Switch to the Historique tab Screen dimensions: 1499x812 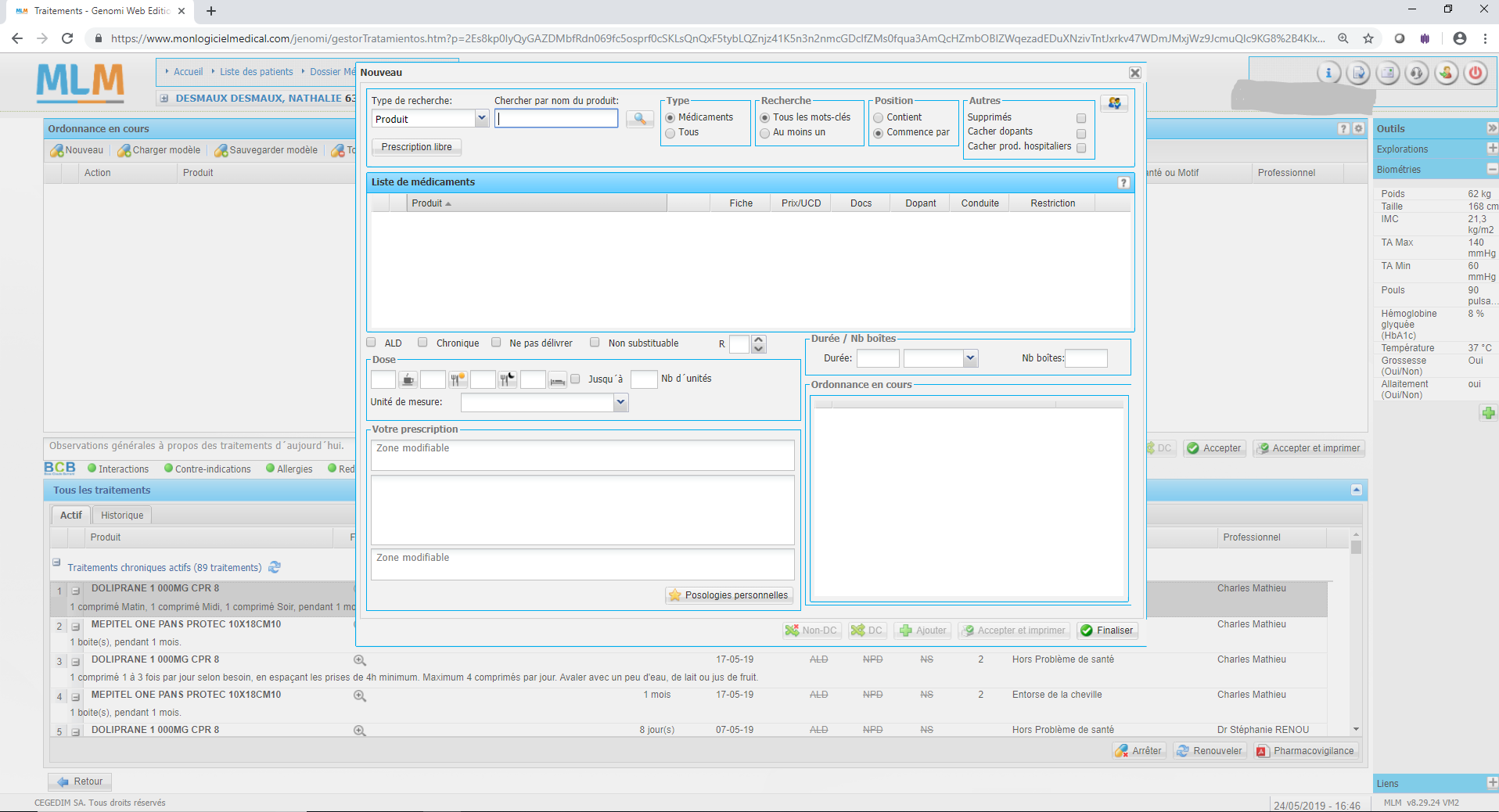pyautogui.click(x=122, y=516)
